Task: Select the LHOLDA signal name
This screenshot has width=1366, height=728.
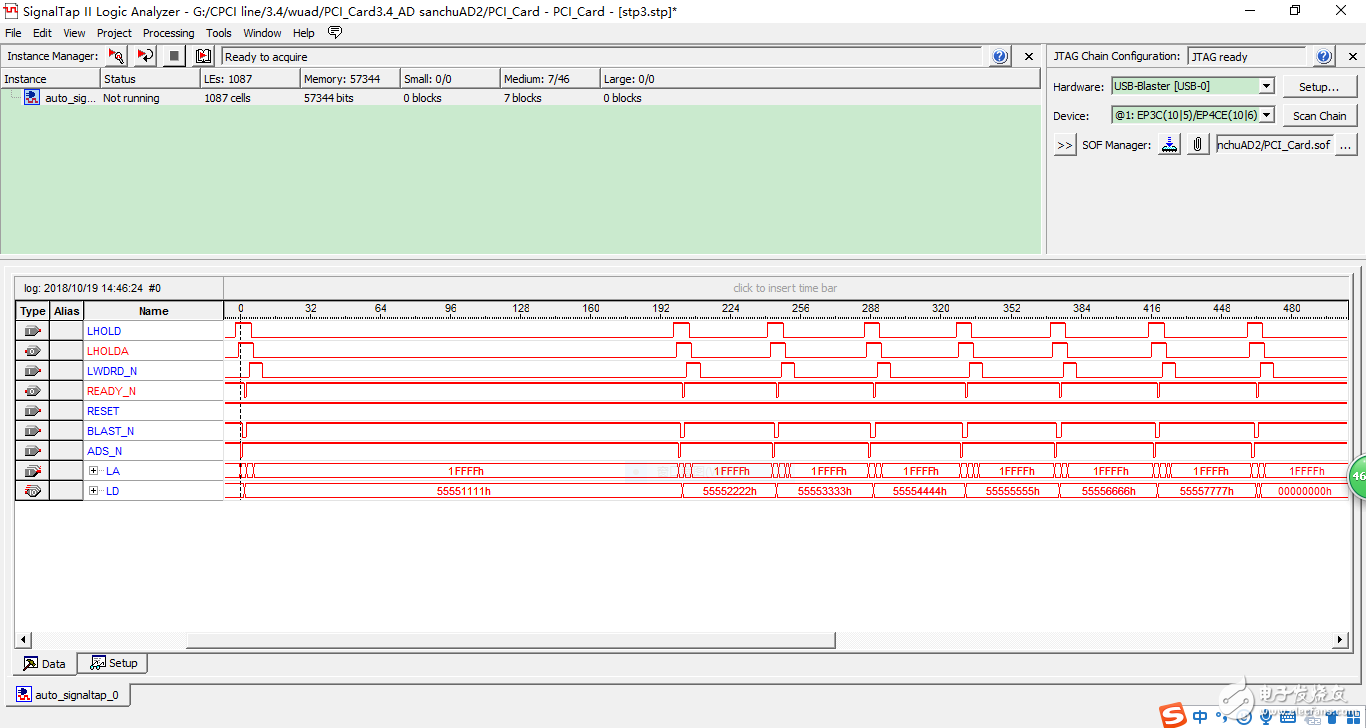Action: [108, 351]
